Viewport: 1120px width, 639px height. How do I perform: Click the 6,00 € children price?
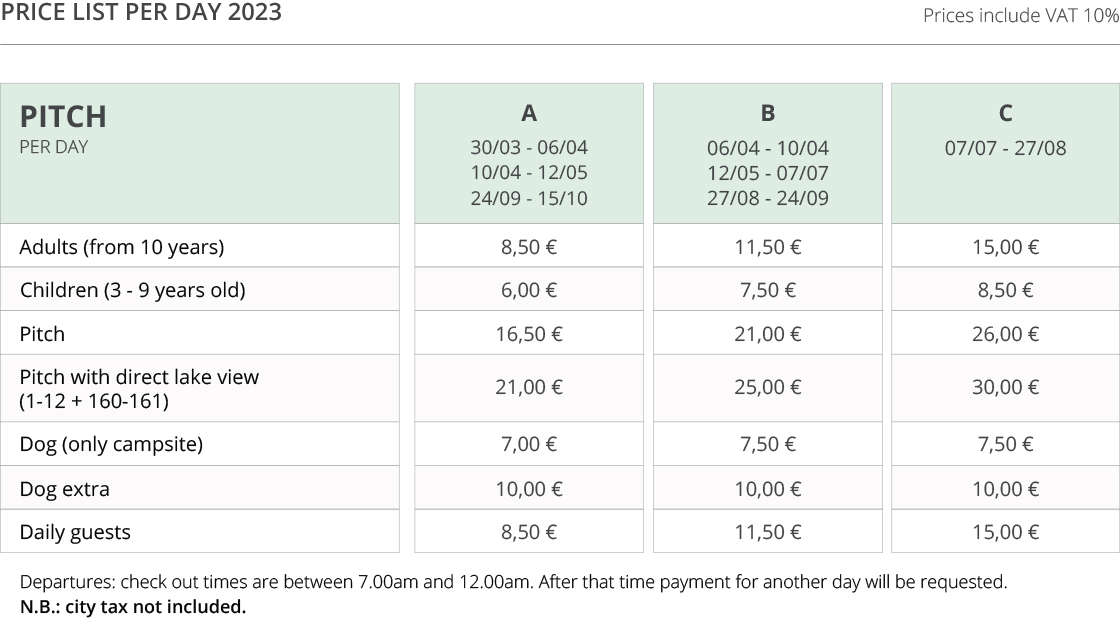point(529,290)
